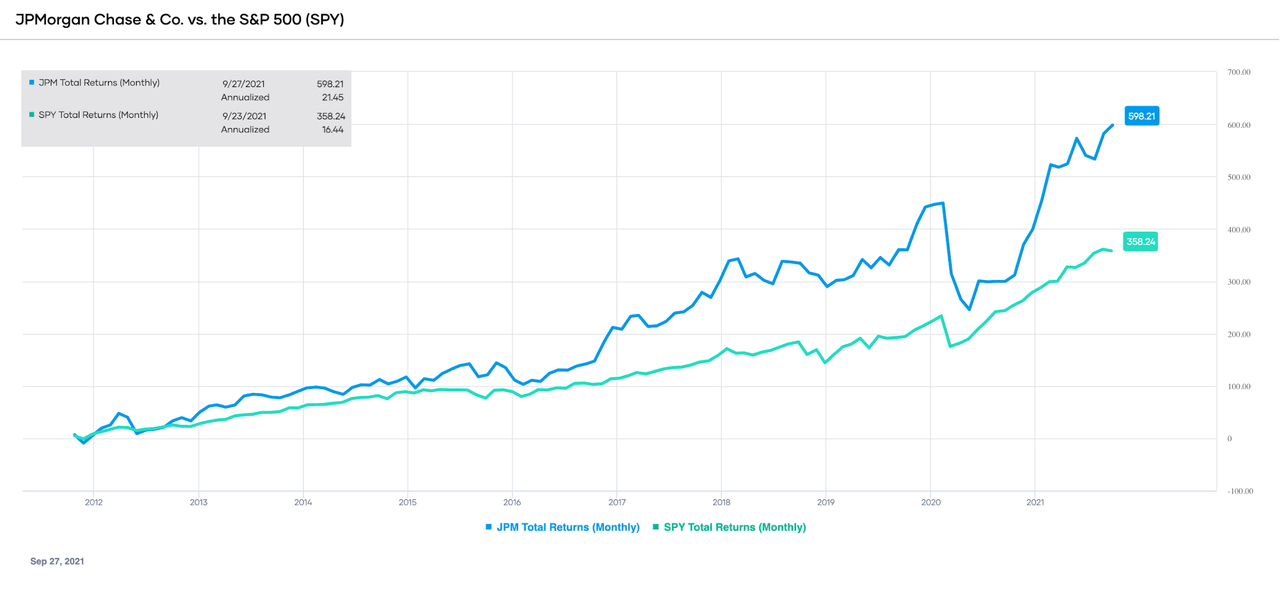Click the 2017 label on the x-axis
This screenshot has width=1280, height=608.
coord(617,503)
